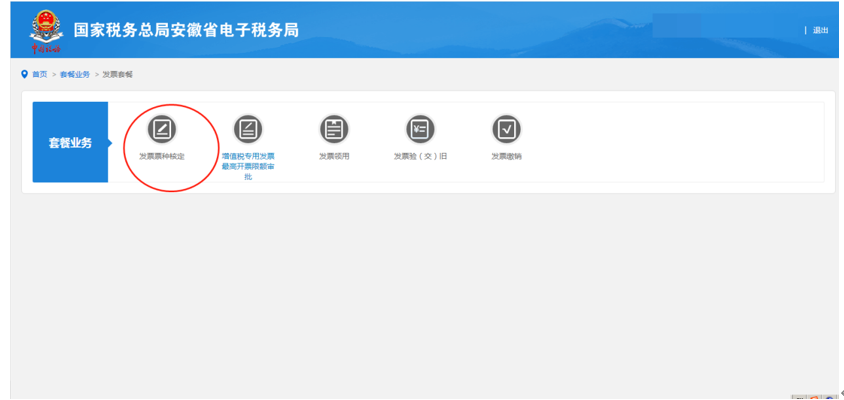Select the 套餐业务 blue tab
The height and width of the screenshot is (400, 844).
point(71,143)
